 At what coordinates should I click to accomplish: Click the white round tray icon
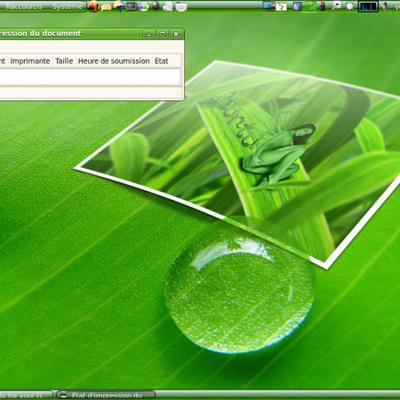click(x=350, y=6)
